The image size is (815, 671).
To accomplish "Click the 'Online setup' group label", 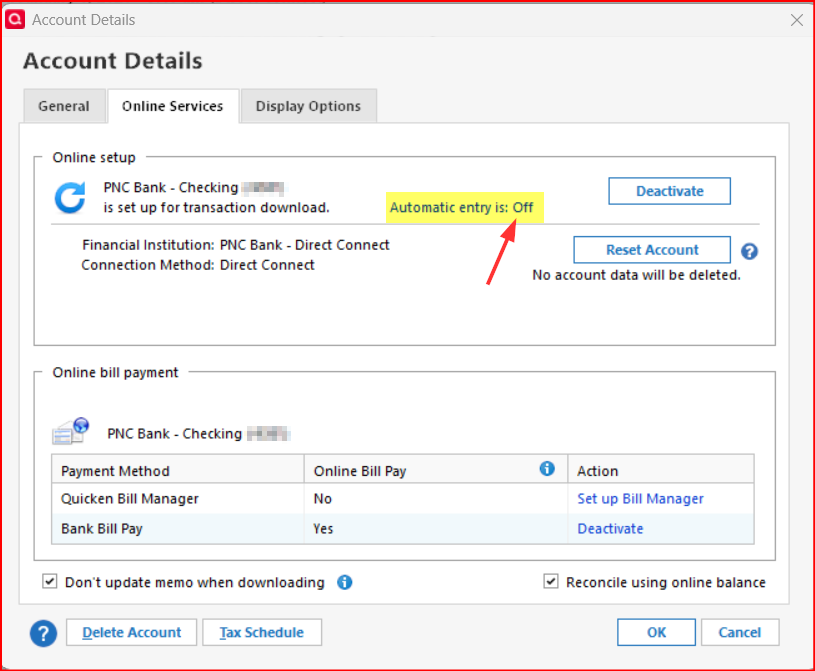I will 94,157.
